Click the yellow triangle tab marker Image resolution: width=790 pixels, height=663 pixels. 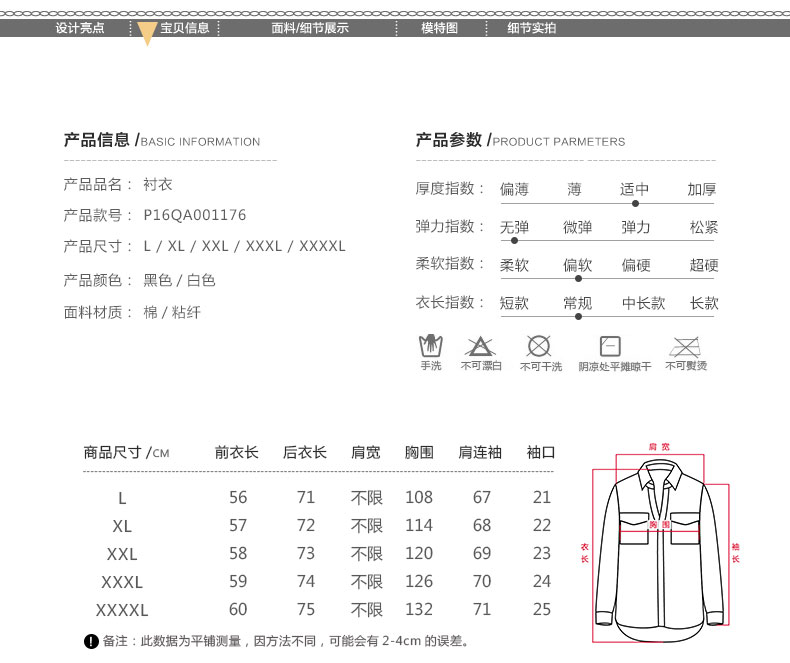tap(147, 34)
